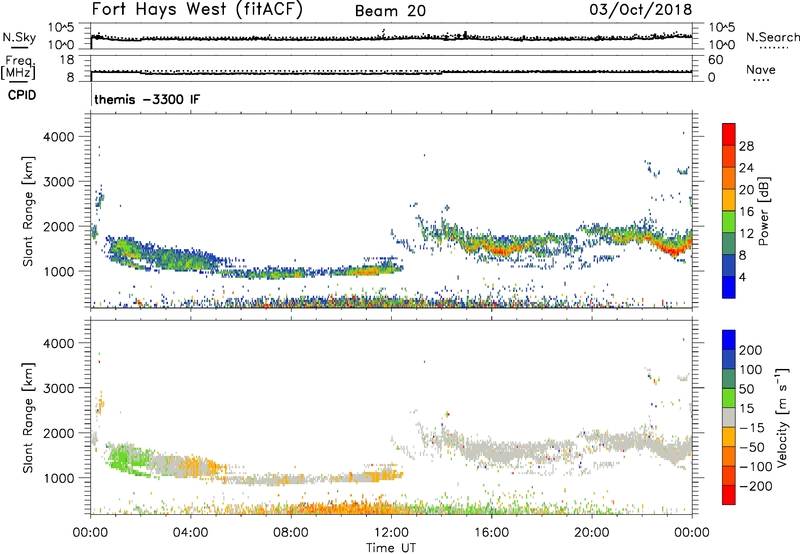
Task: Select the '10^5' tick beside N.Search
Action: [722, 28]
